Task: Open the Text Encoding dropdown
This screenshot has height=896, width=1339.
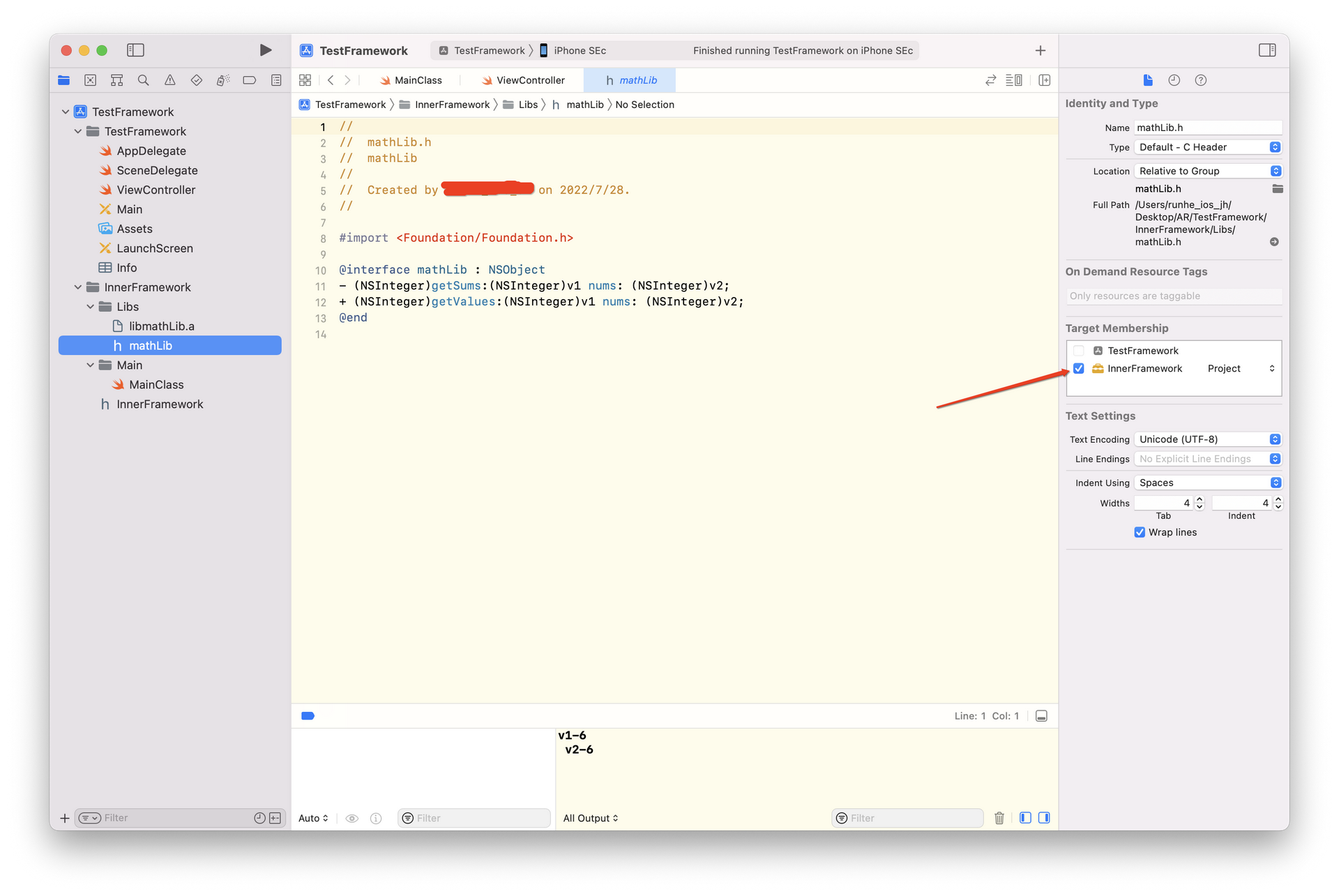Action: pos(1208,439)
